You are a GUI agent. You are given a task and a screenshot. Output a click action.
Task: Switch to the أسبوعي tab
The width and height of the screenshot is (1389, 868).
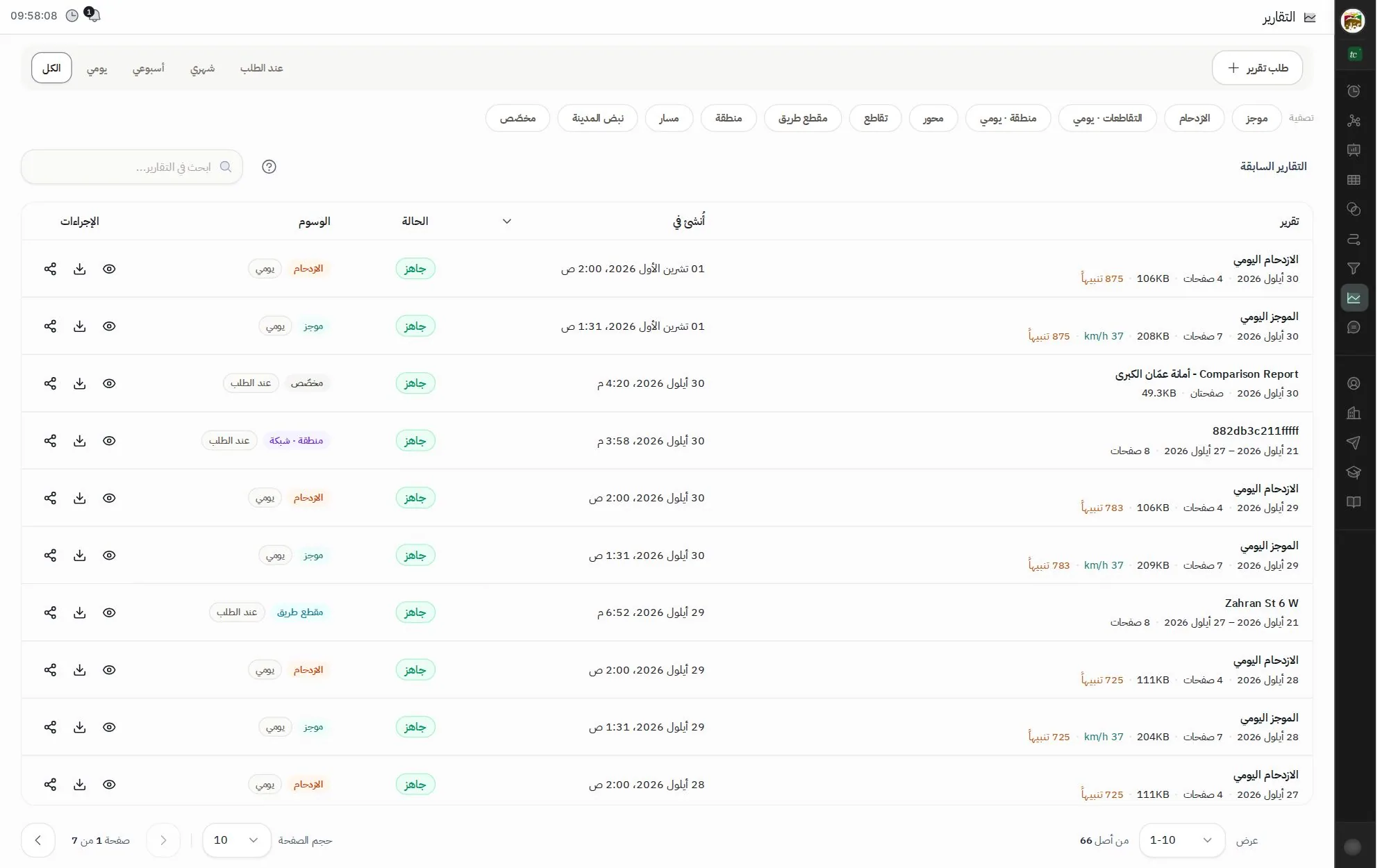click(x=149, y=68)
